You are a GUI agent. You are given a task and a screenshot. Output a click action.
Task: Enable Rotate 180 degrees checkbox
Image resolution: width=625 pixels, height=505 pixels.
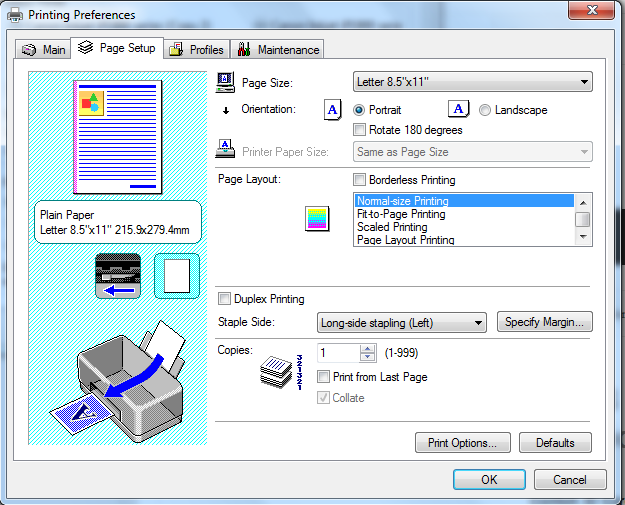[359, 130]
